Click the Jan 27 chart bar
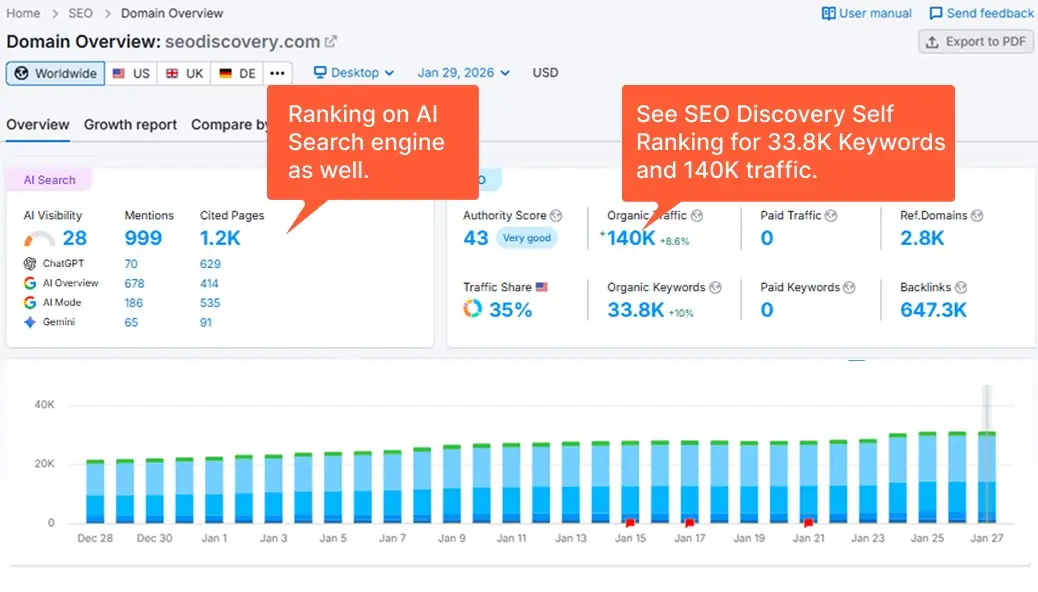 (987, 477)
